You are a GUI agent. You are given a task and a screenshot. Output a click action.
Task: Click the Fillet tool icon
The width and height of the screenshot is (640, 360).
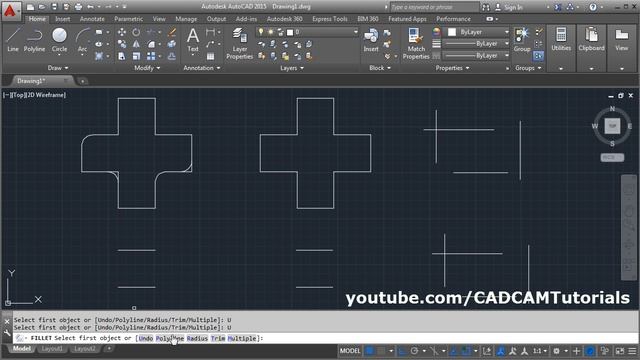pyautogui.click(x=151, y=44)
